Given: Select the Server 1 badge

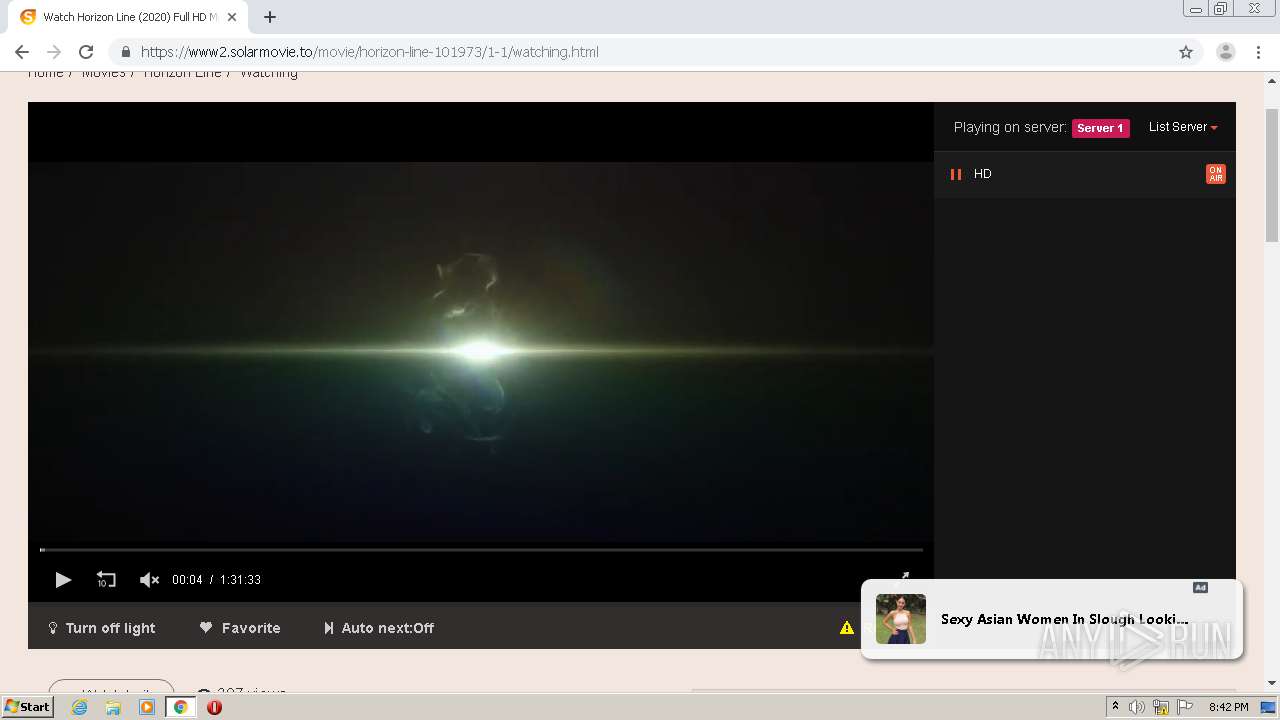Looking at the screenshot, I should click(x=1101, y=128).
